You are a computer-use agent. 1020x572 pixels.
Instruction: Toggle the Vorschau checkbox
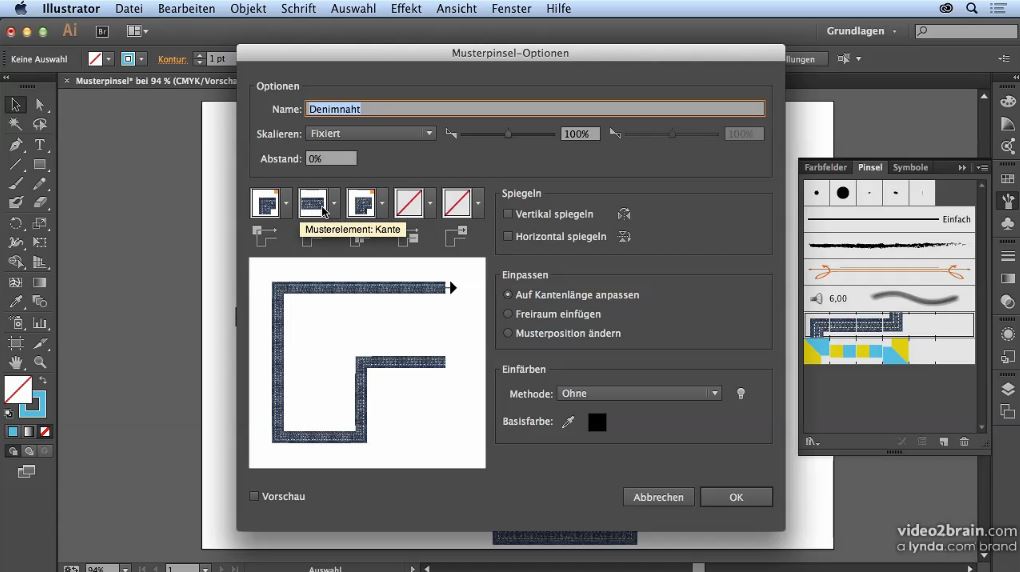[254, 496]
